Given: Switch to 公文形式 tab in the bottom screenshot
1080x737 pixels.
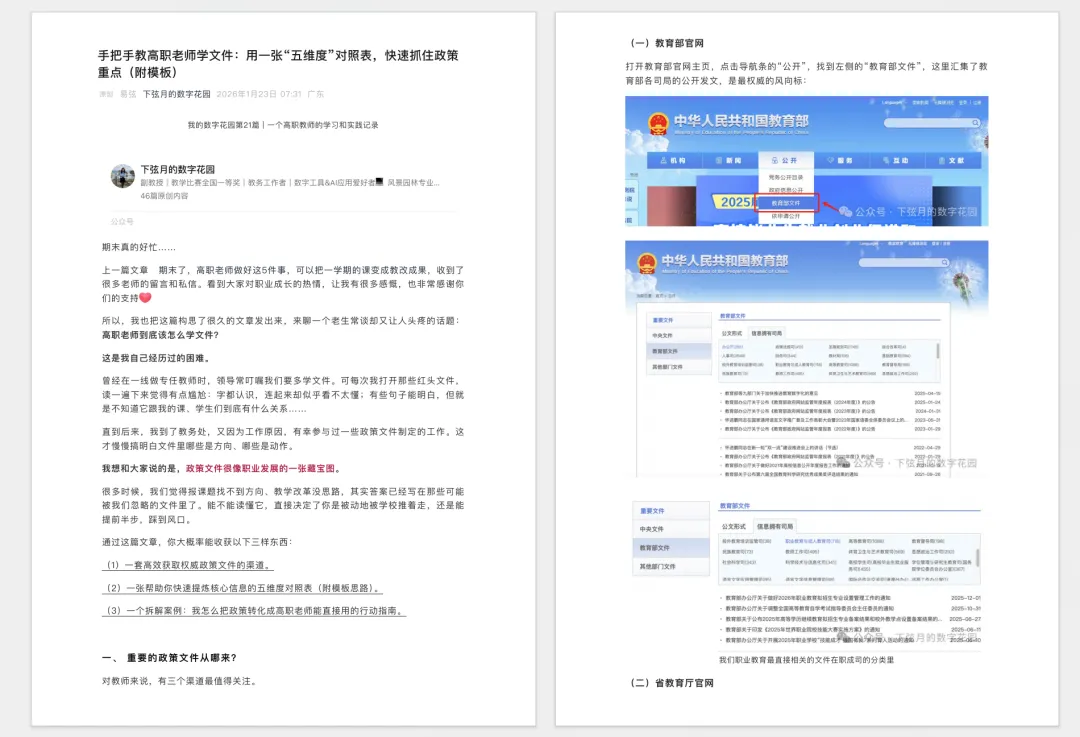Looking at the screenshot, I should [734, 526].
